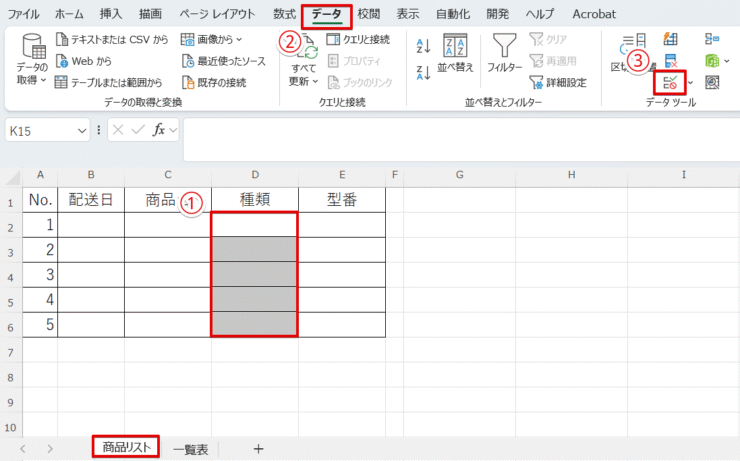Click ブックのリンク button
Viewport: 740px width, 461px height.
click(360, 83)
